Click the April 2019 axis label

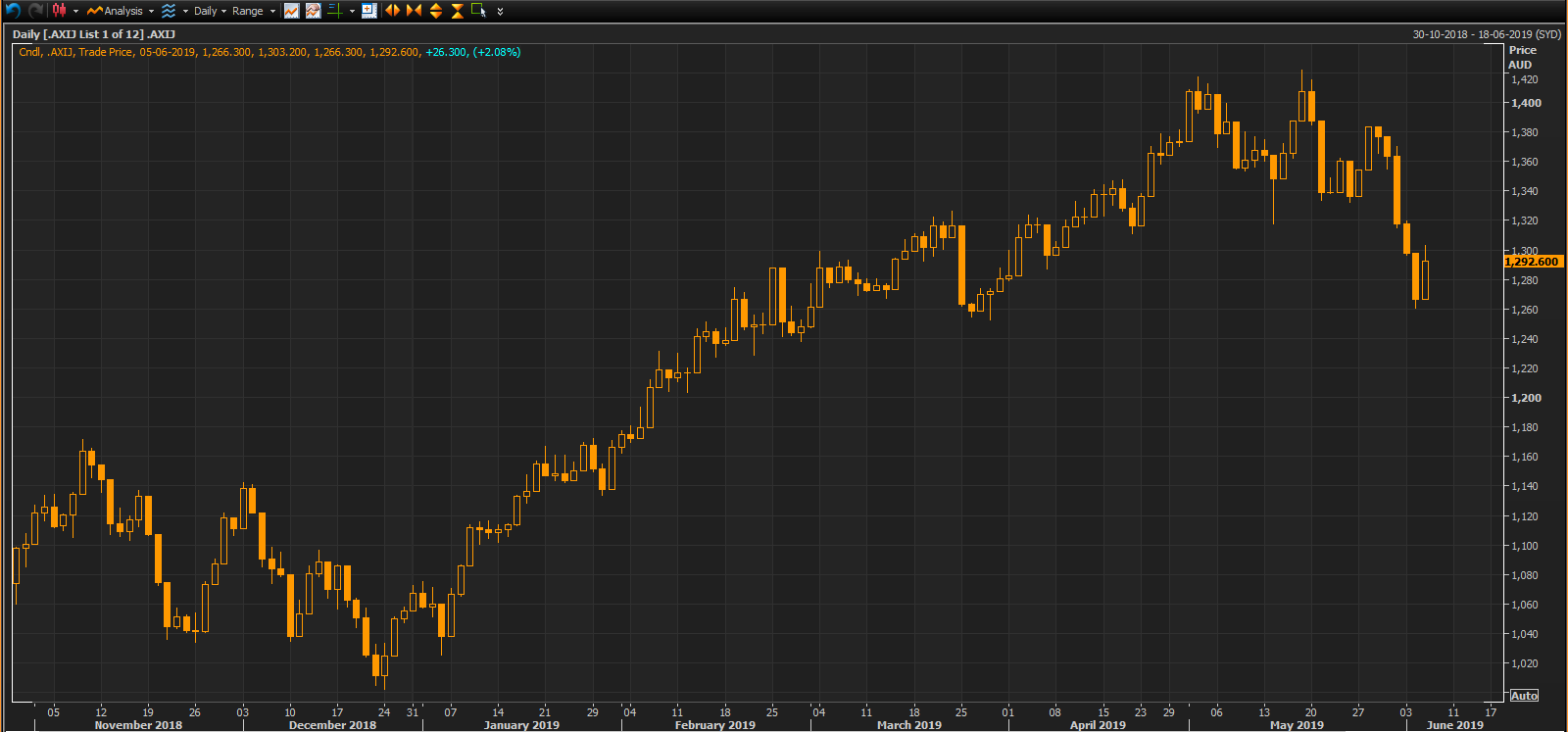click(1098, 725)
